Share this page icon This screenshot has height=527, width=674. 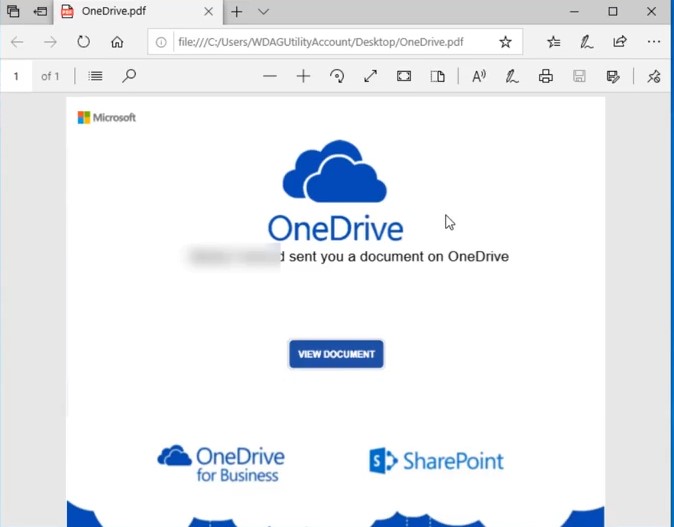[620, 42]
